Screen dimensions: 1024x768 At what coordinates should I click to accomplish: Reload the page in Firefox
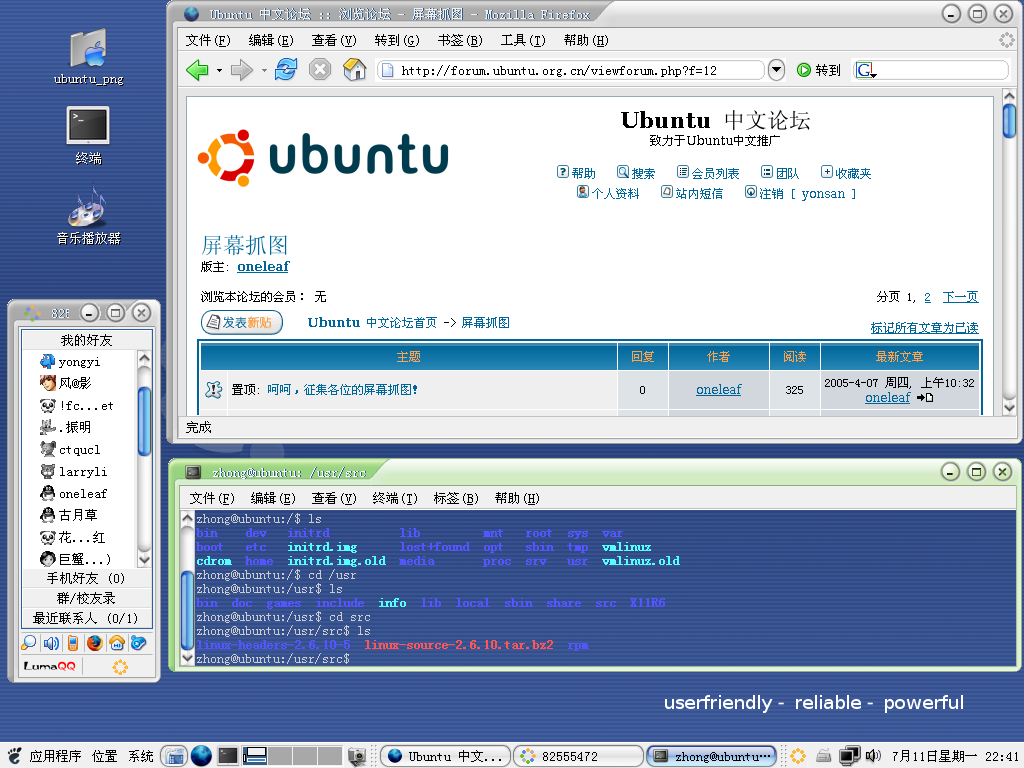click(285, 69)
